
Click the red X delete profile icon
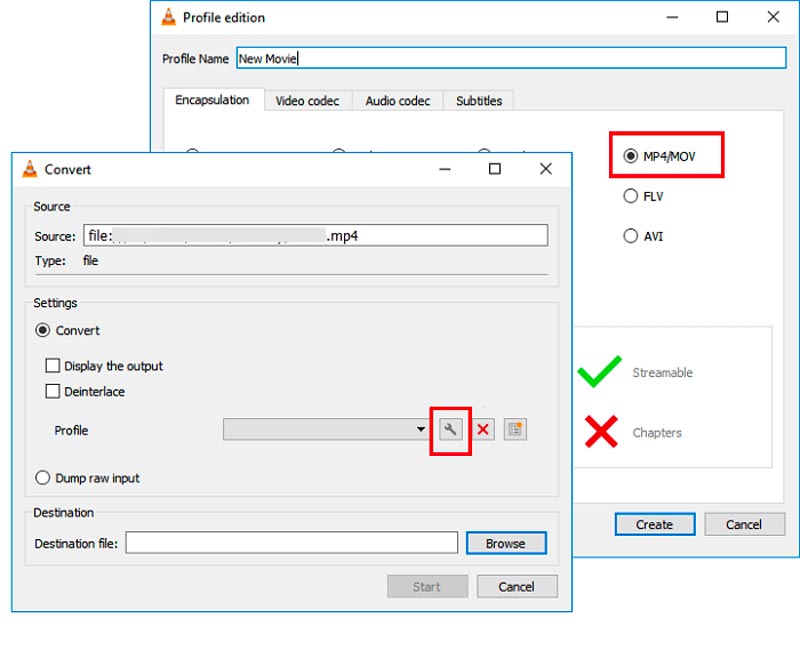[x=483, y=430]
